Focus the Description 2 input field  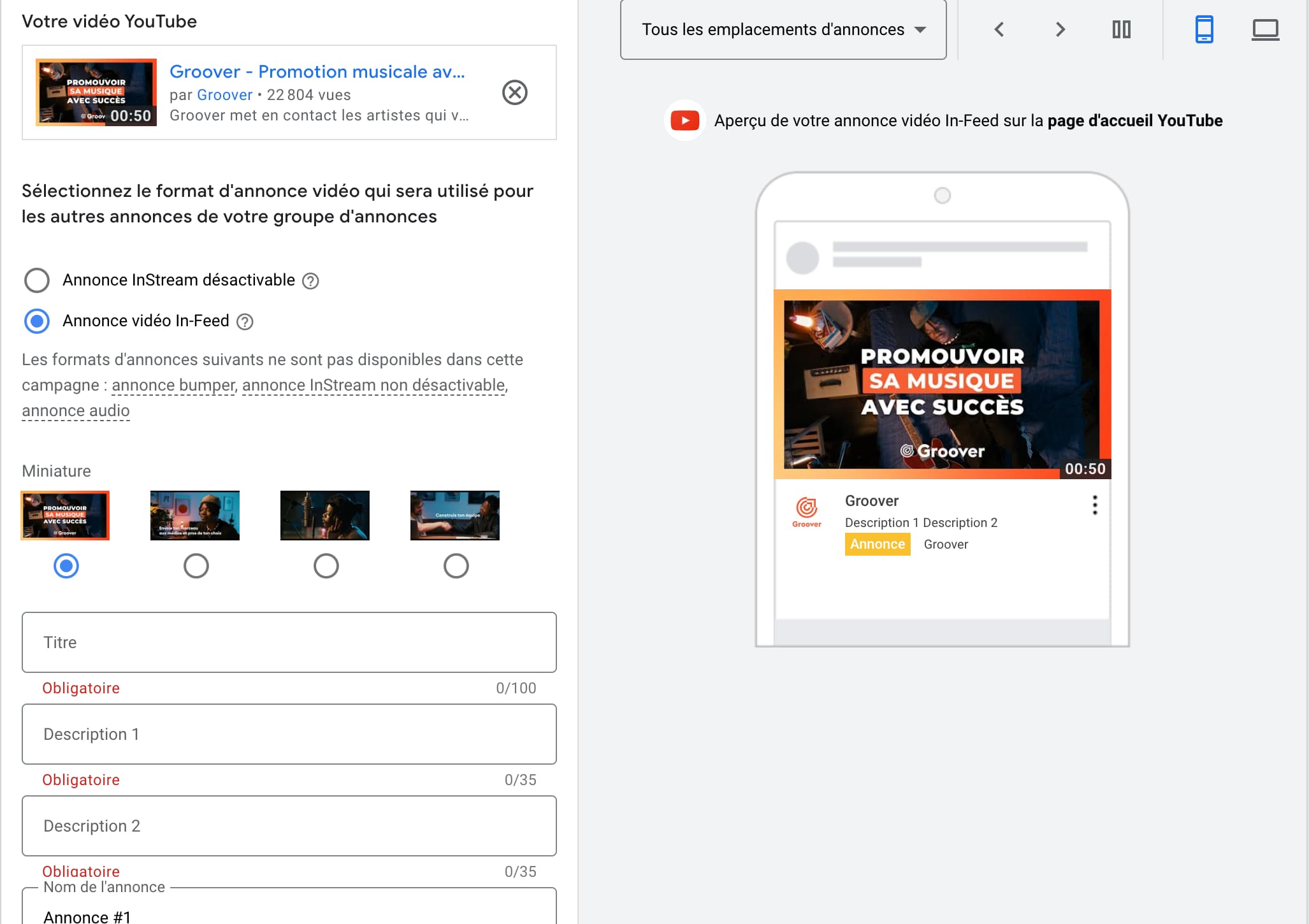point(289,826)
